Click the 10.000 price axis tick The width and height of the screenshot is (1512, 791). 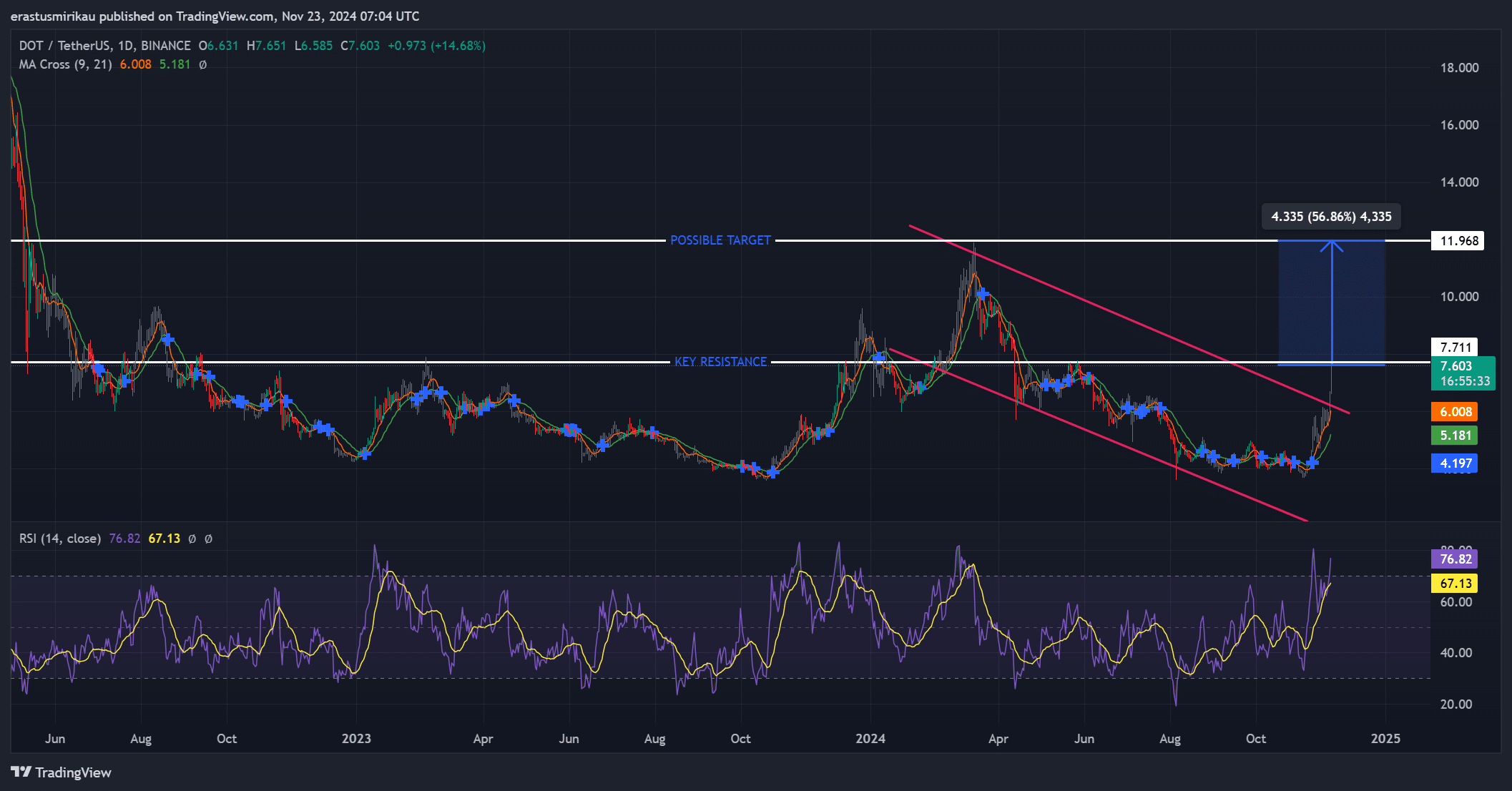click(x=1459, y=296)
